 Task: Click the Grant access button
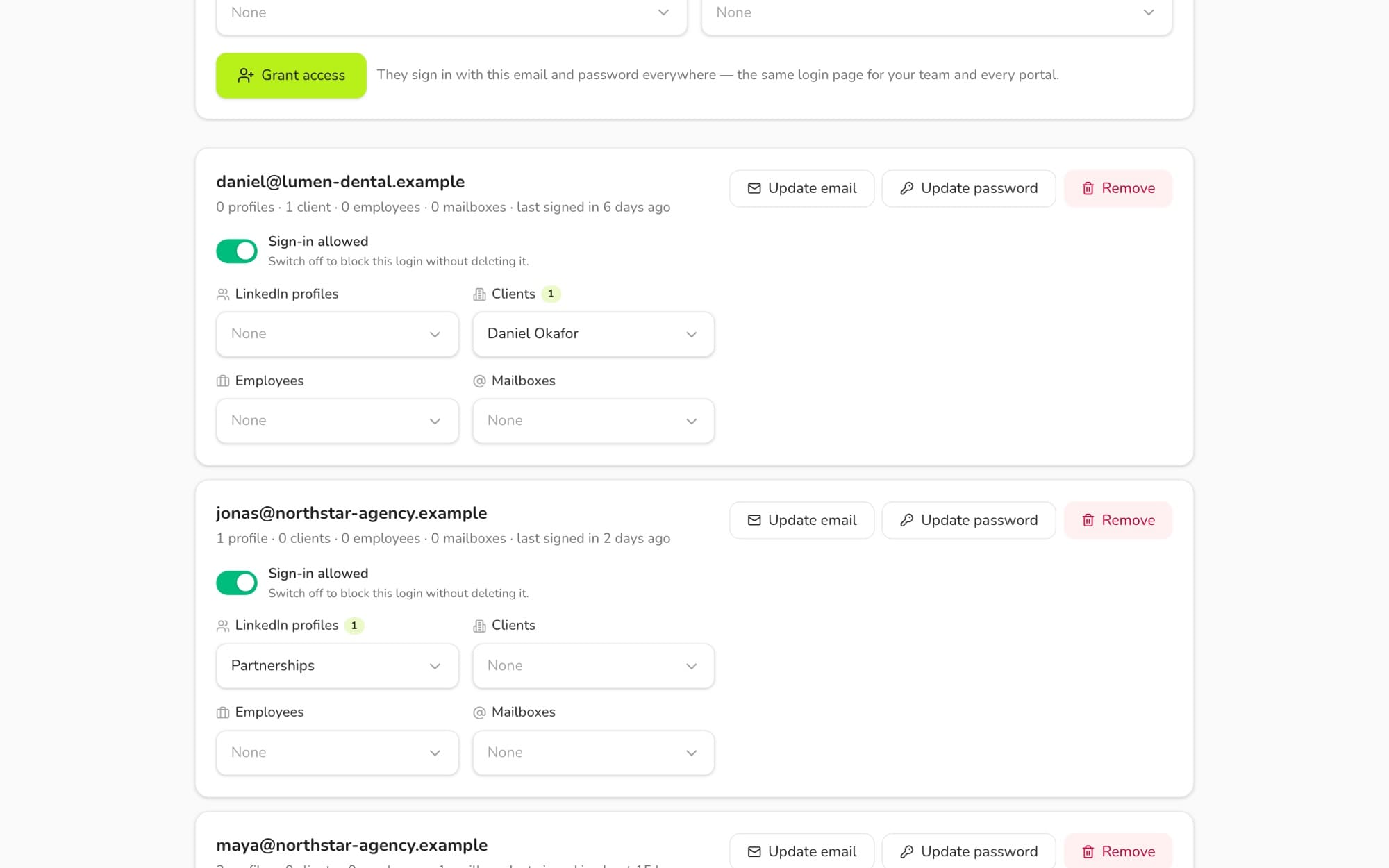tap(291, 75)
